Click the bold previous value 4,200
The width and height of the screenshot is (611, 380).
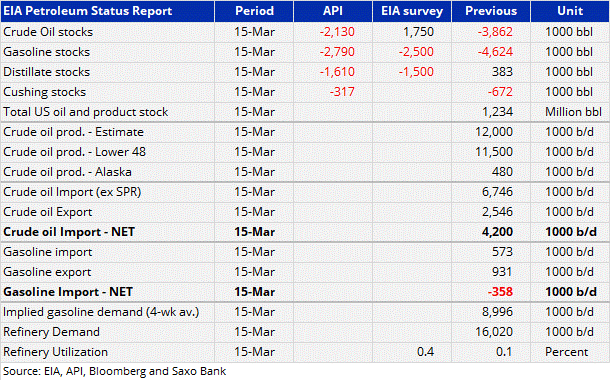[x=497, y=232]
